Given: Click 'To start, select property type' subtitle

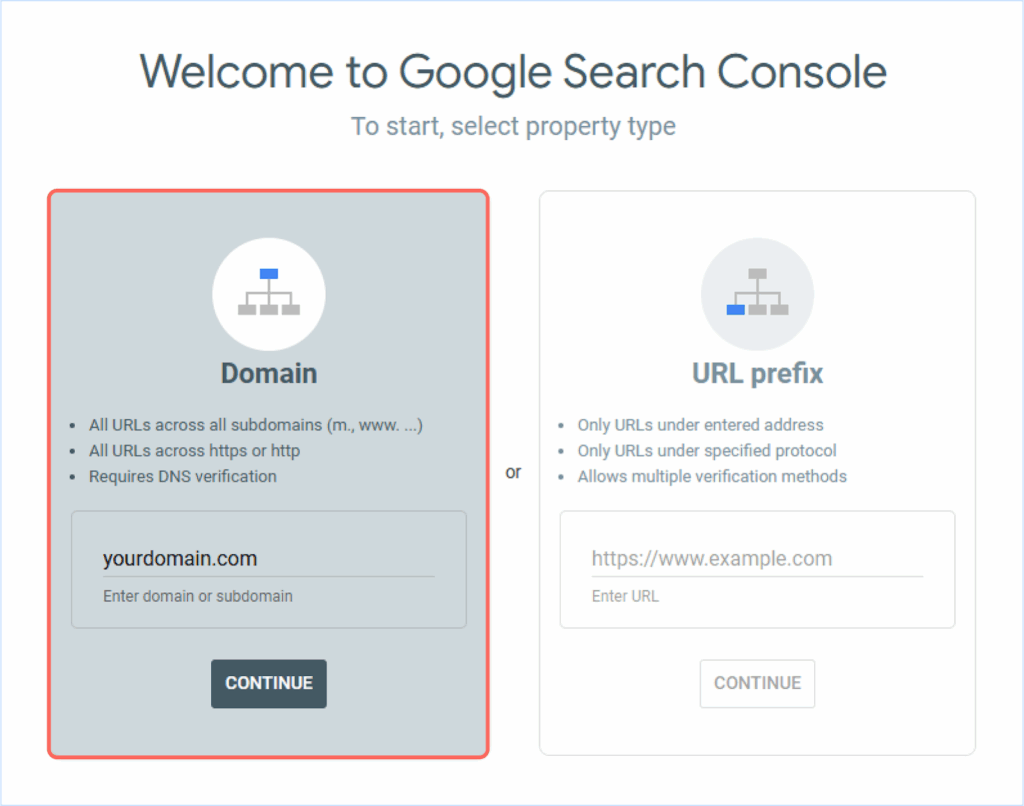Looking at the screenshot, I should coord(513,127).
